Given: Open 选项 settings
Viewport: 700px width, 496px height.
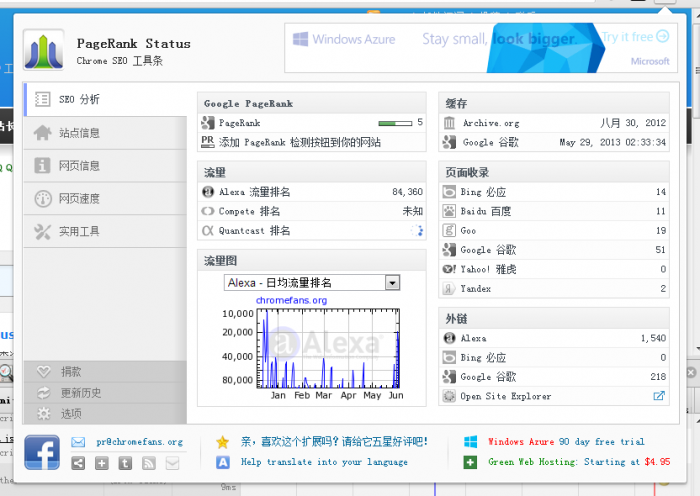Looking at the screenshot, I should tap(106, 414).
